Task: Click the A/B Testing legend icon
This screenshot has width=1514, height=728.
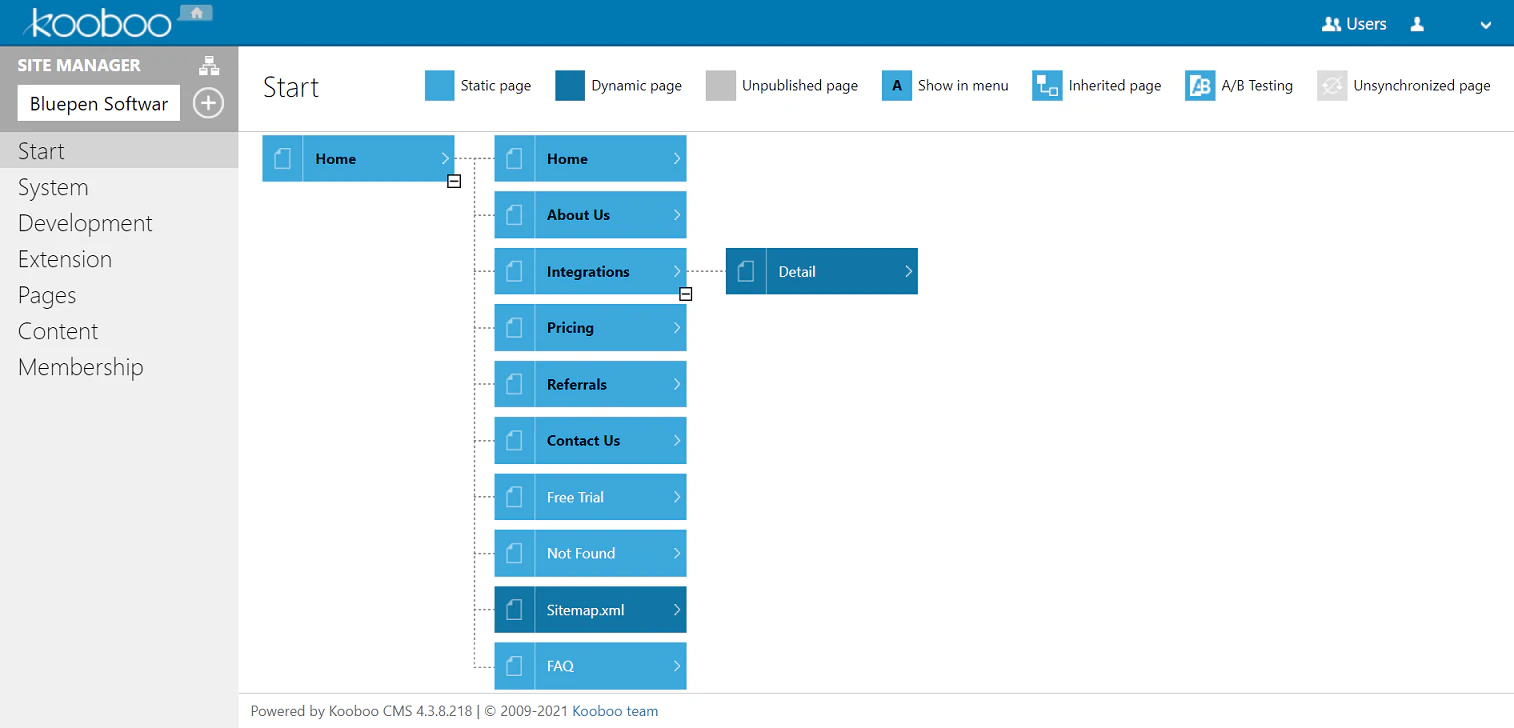Action: coord(1199,86)
